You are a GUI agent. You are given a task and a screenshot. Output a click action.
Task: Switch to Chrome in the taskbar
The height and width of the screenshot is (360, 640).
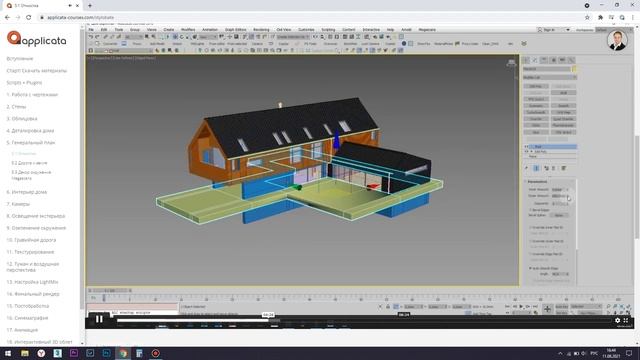(123, 353)
